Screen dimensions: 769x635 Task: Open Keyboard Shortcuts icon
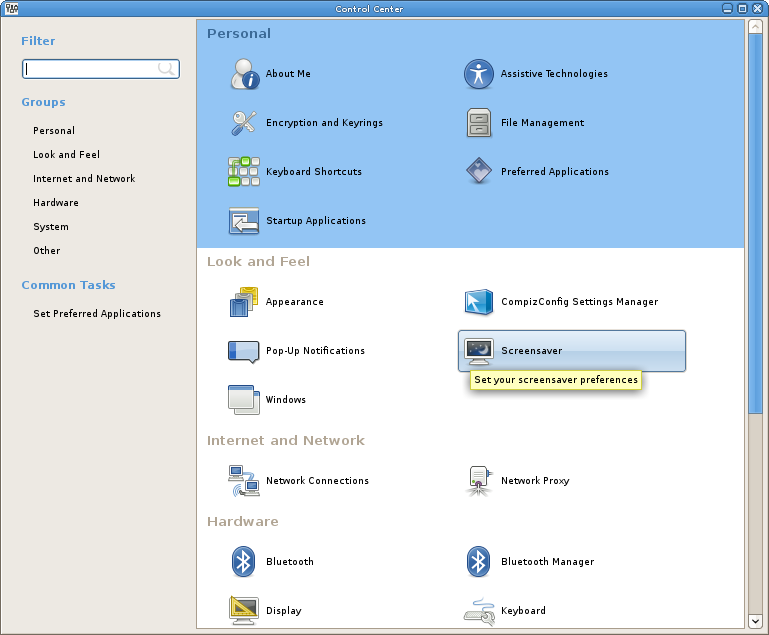point(244,172)
